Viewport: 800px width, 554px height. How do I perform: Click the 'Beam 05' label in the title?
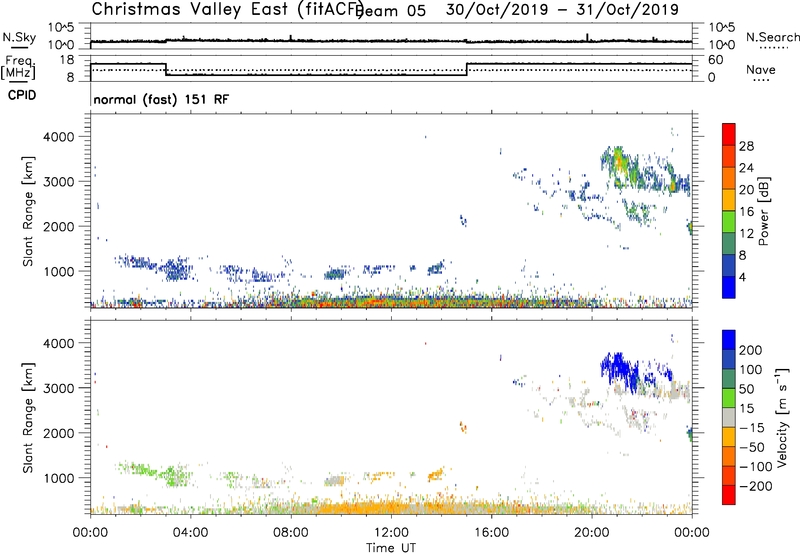(392, 10)
